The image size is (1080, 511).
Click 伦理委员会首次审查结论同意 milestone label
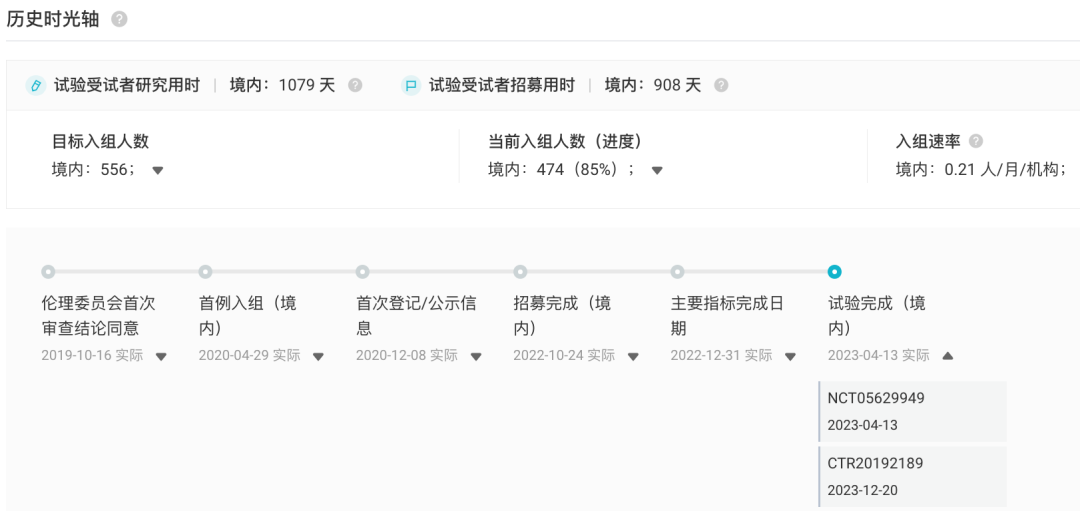tap(98, 315)
